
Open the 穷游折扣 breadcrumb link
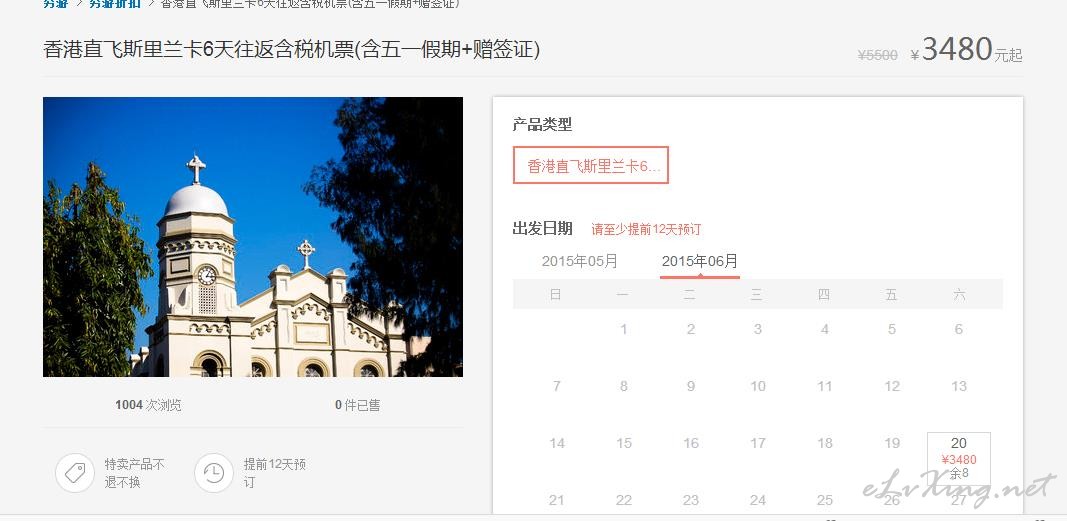coord(115,3)
